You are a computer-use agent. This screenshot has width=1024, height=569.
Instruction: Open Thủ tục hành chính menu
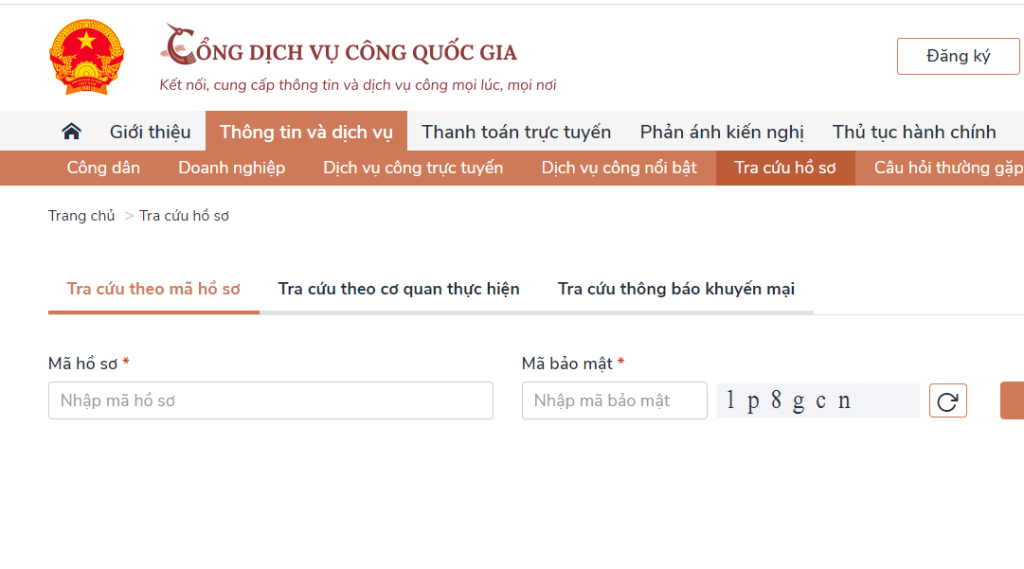coord(914,132)
